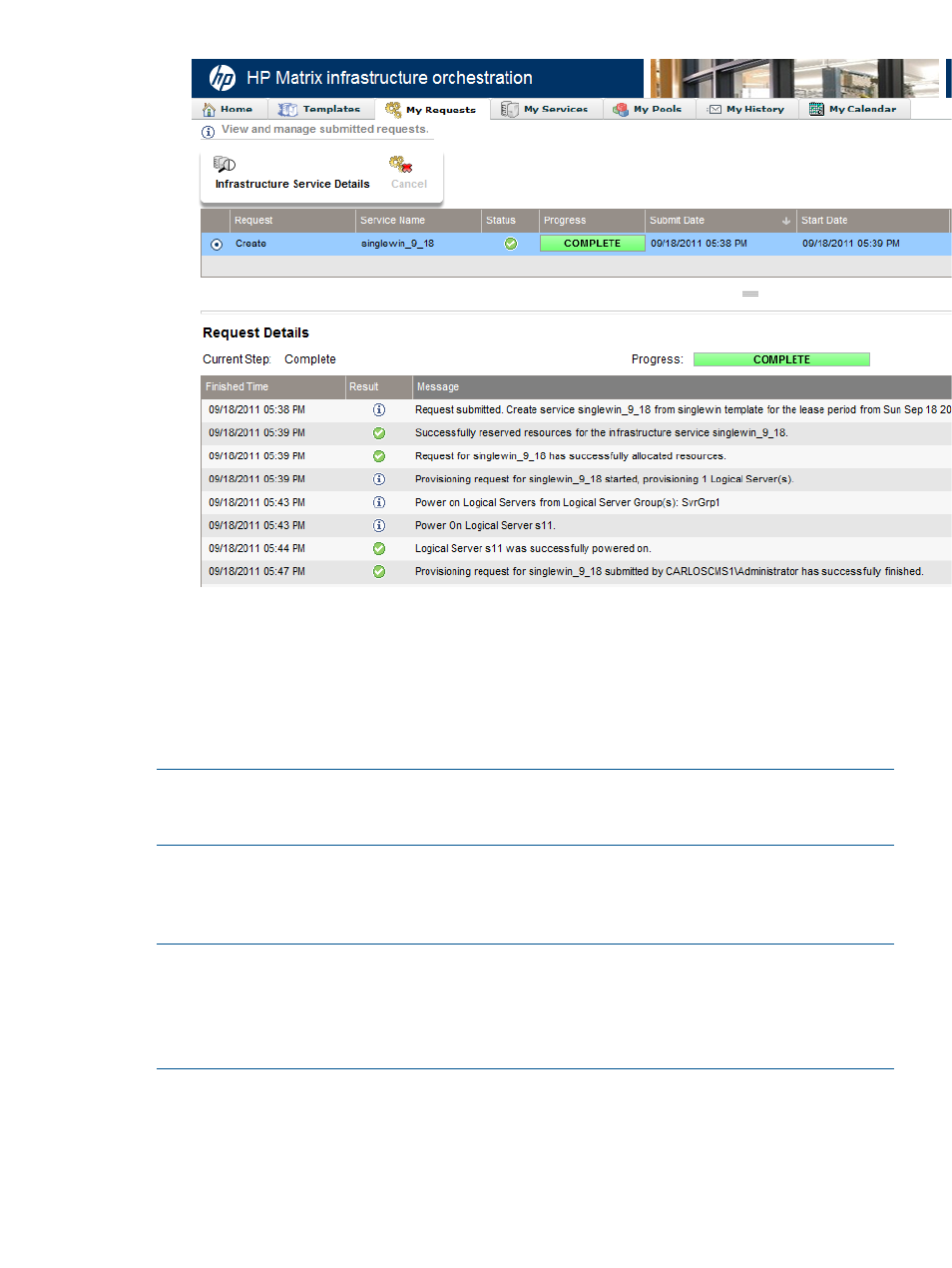Click the 'has successfully finished' message text
The height and width of the screenshot is (1268, 952).
point(670,572)
